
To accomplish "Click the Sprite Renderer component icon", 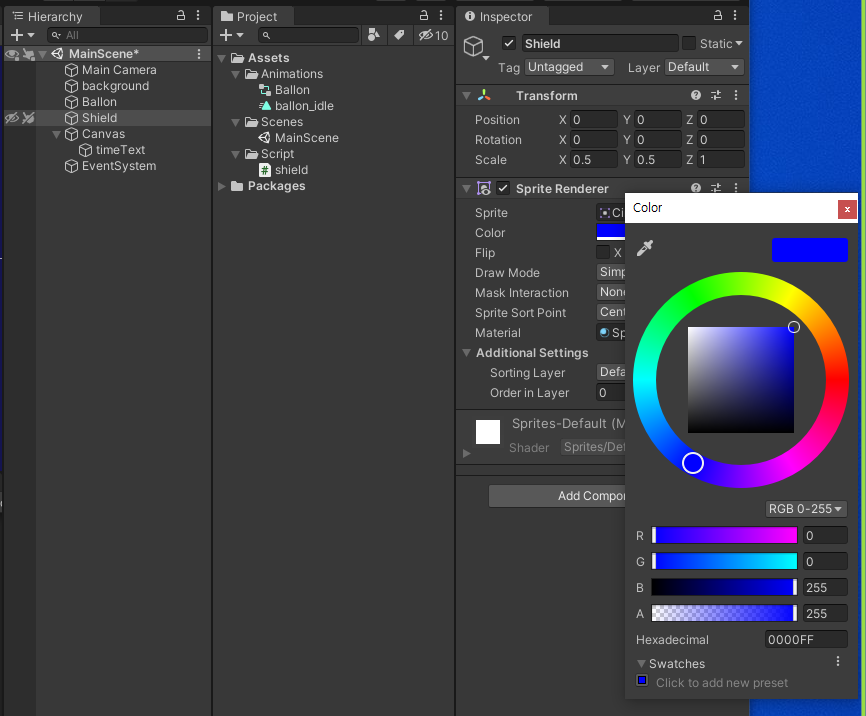I will click(x=484, y=188).
